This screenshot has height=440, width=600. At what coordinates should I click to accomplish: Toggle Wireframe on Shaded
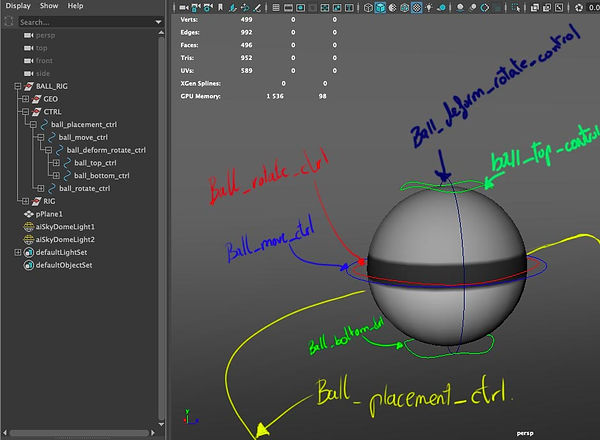click(x=404, y=7)
